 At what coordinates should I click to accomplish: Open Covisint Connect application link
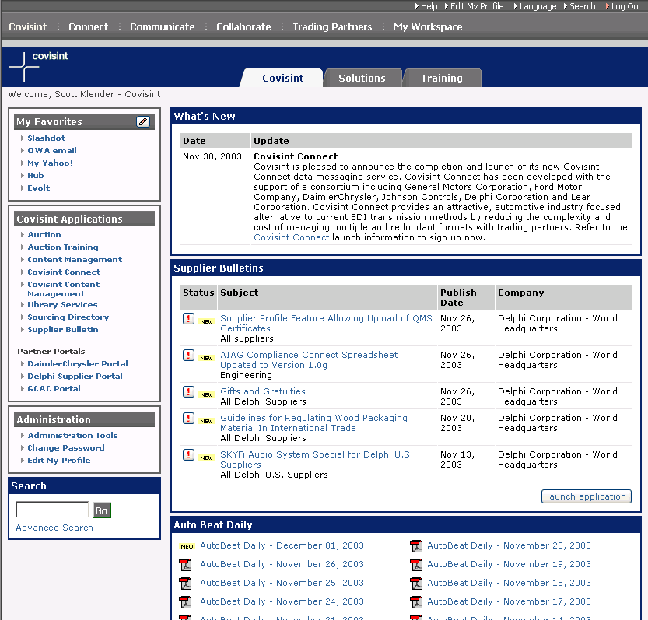[64, 272]
